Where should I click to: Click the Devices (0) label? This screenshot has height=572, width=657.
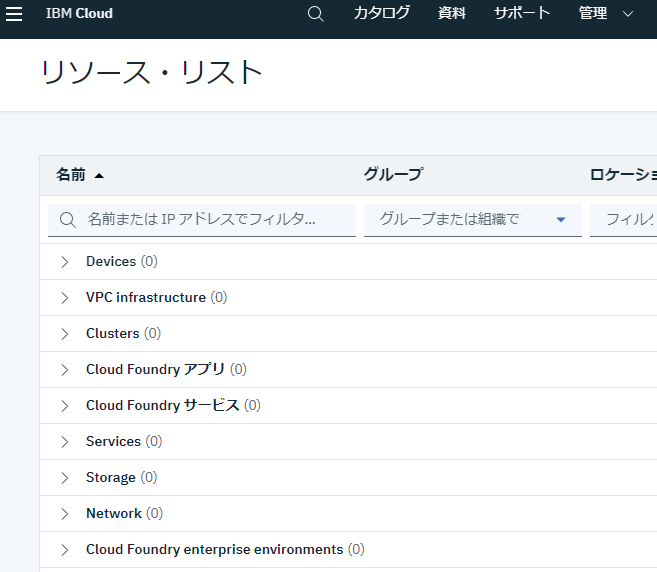122,261
